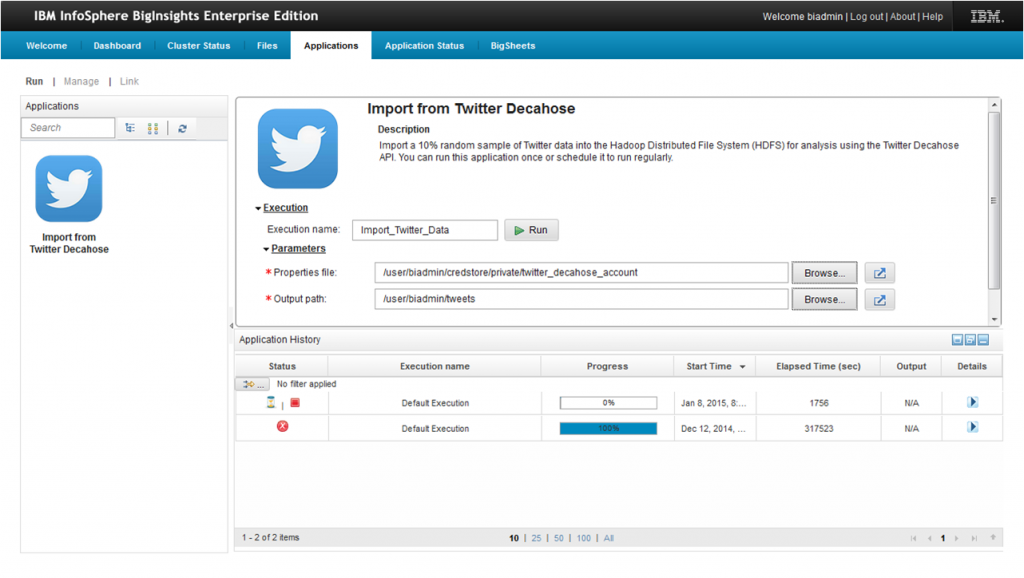Click the up arrow icon in pager
Image resolution: width=1024 pixels, height=578 pixels.
[993, 538]
